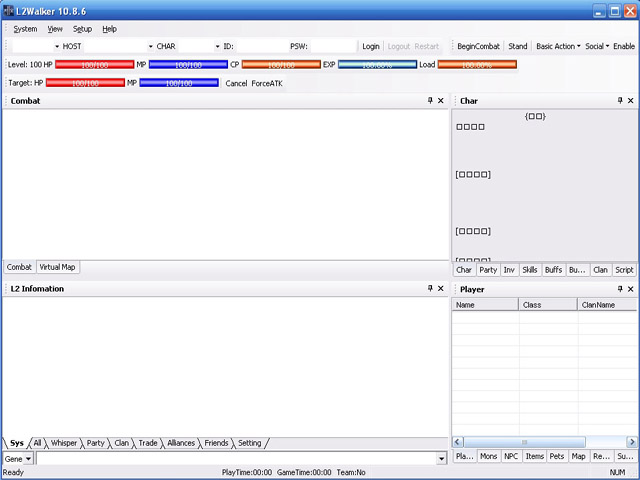Click the character MP bar
The width and height of the screenshot is (640, 480).
[x=188, y=64]
